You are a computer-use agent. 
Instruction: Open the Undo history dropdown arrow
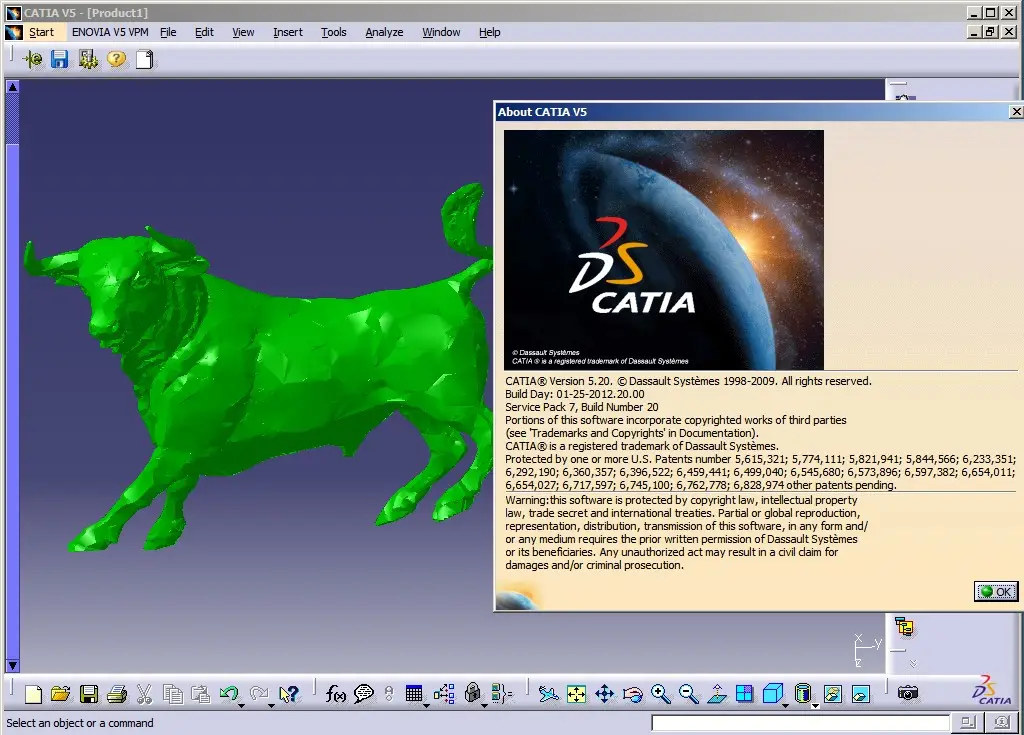241,706
